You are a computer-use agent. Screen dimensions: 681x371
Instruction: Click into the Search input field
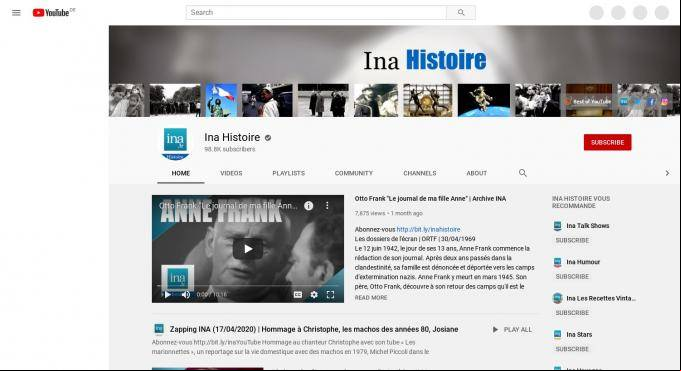tap(316, 13)
